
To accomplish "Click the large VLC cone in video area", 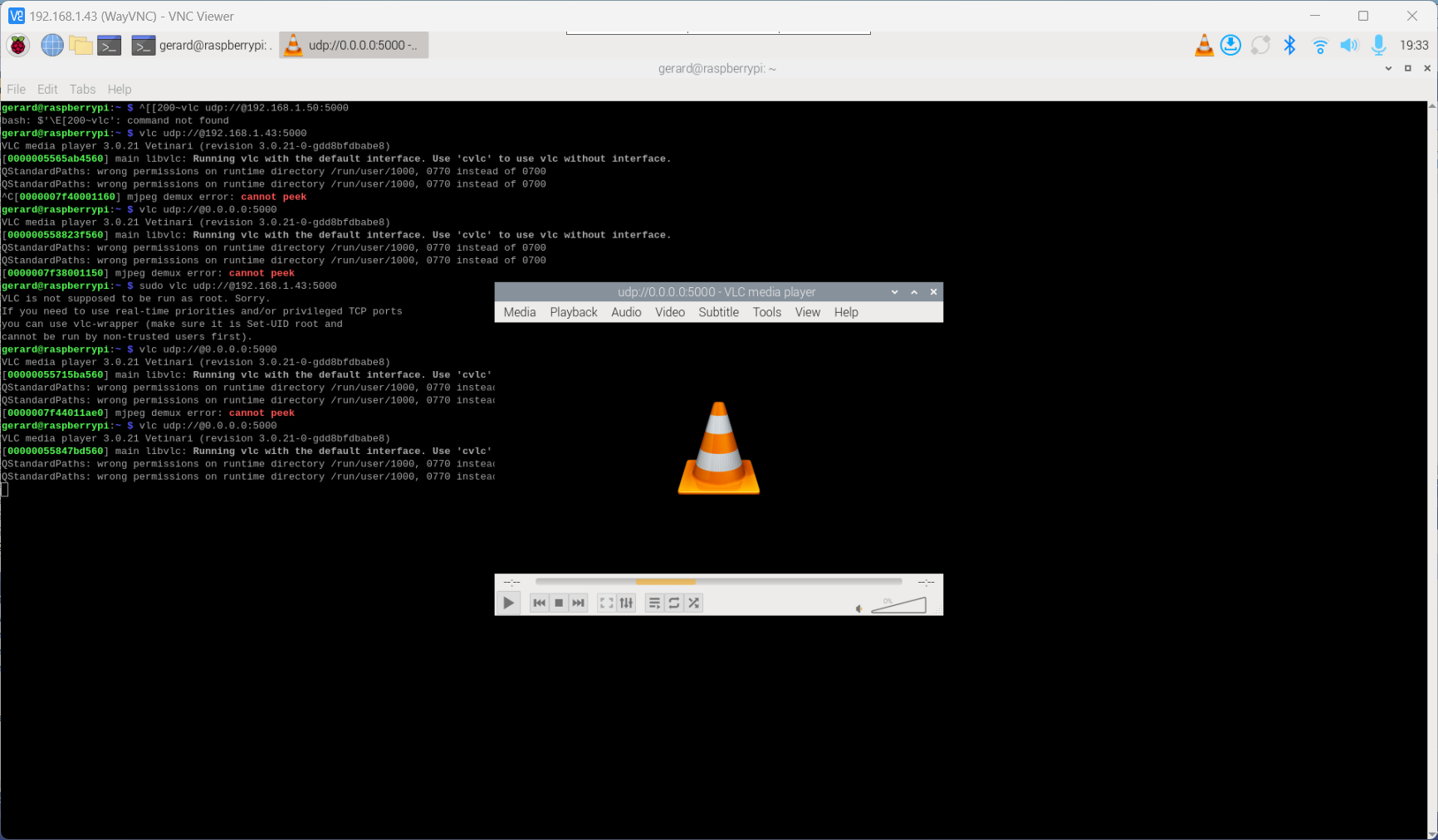I will [719, 448].
